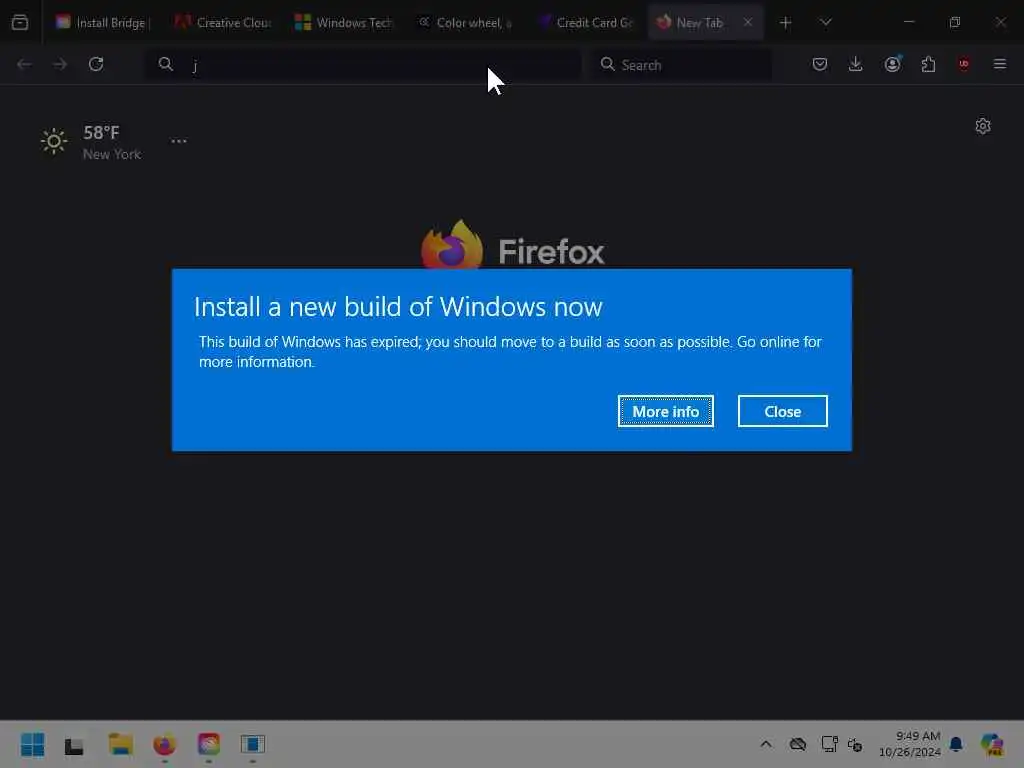Image resolution: width=1024 pixels, height=768 pixels.
Task: Open notifications bell icon
Action: (956, 744)
